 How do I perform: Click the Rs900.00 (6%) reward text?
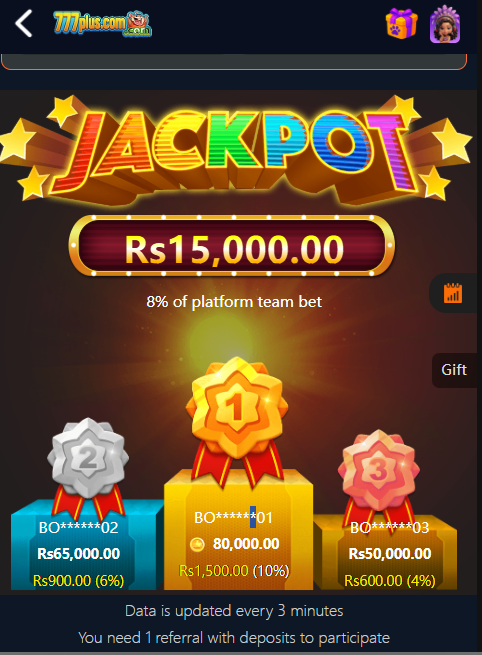[79, 581]
